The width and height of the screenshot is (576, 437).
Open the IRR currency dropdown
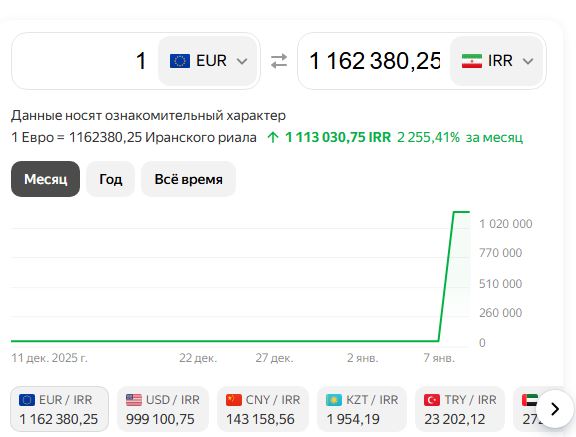point(496,61)
